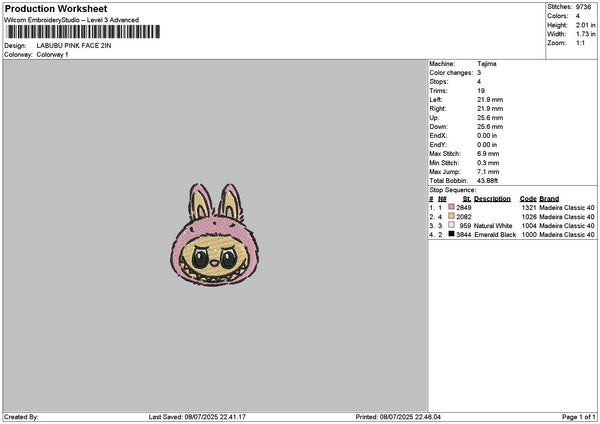Click the Color changes value '3'
The width and height of the screenshot is (600, 424).
[x=479, y=73]
